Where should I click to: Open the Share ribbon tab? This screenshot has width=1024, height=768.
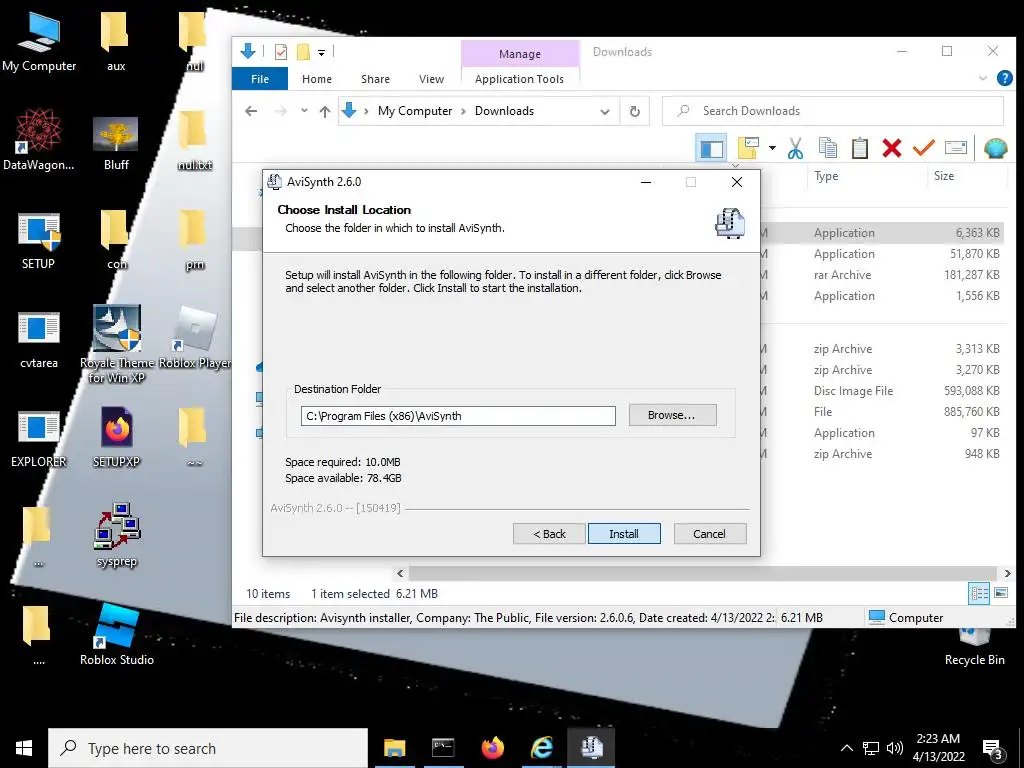coord(376,78)
